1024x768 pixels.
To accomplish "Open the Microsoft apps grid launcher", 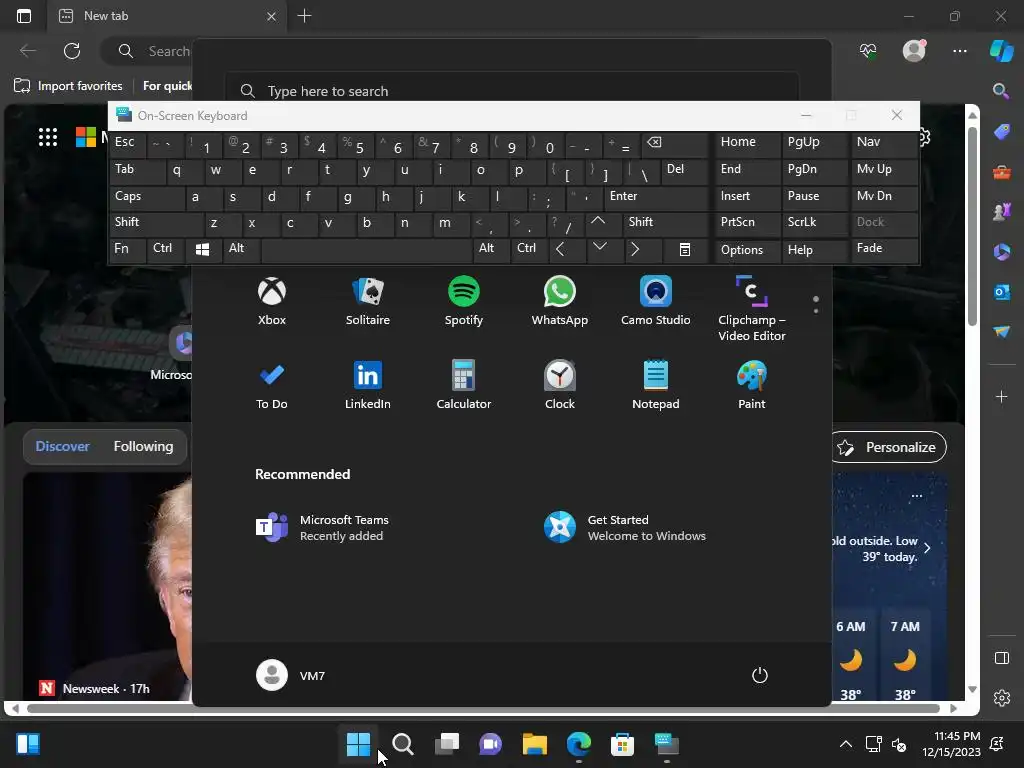I will tap(48, 136).
